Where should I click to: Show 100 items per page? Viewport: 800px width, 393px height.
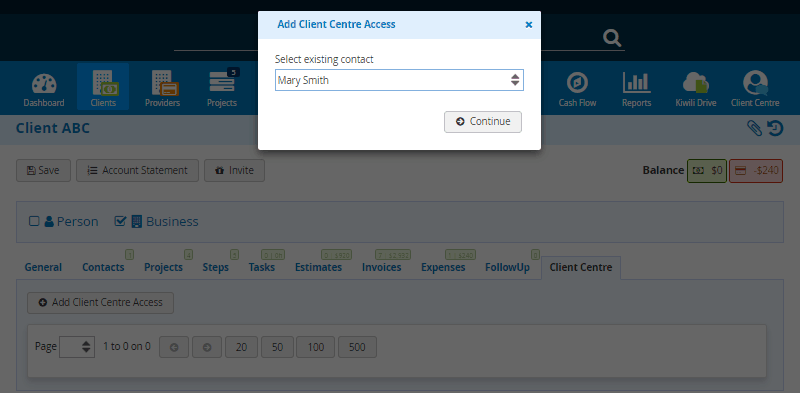click(x=316, y=347)
